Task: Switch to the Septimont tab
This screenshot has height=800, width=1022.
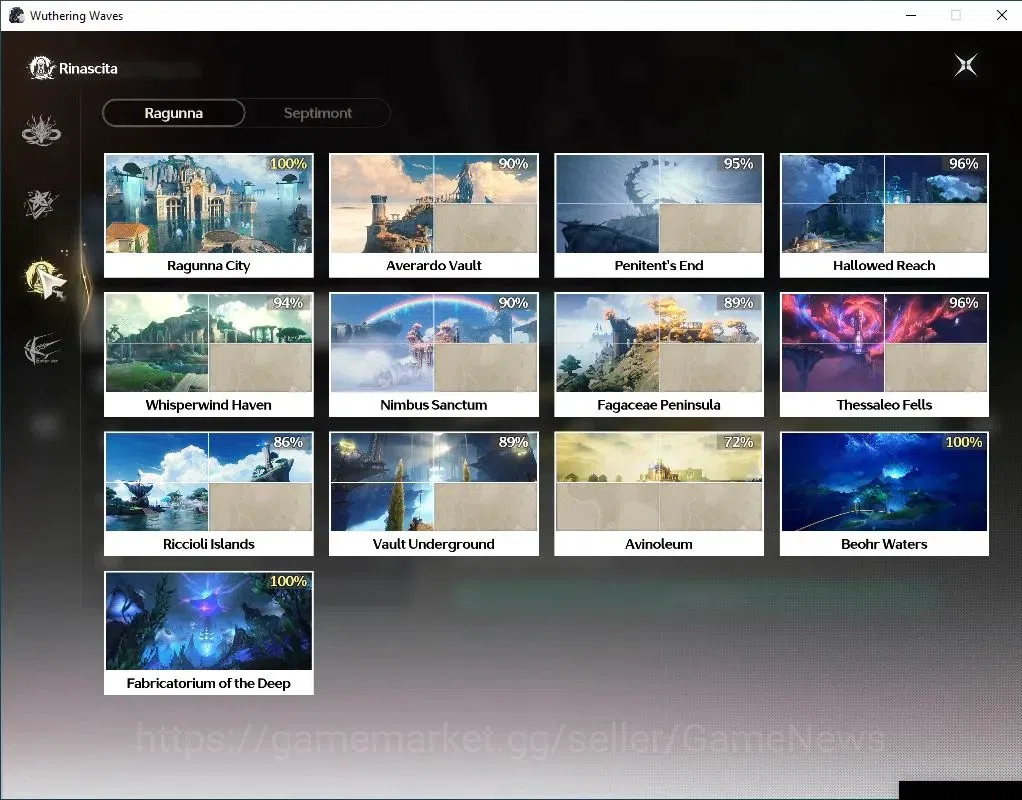Action: click(x=317, y=113)
